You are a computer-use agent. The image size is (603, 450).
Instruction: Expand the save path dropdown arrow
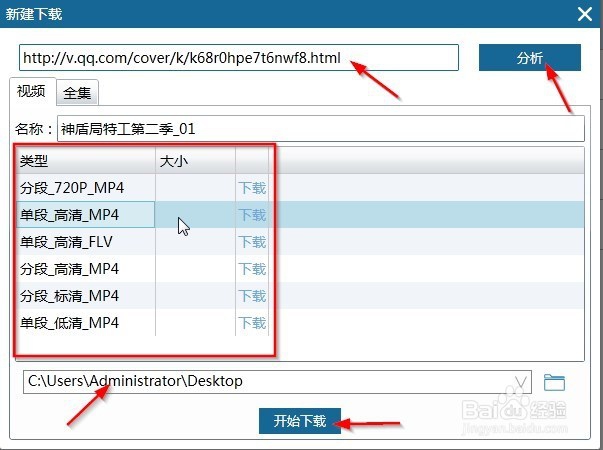click(521, 382)
